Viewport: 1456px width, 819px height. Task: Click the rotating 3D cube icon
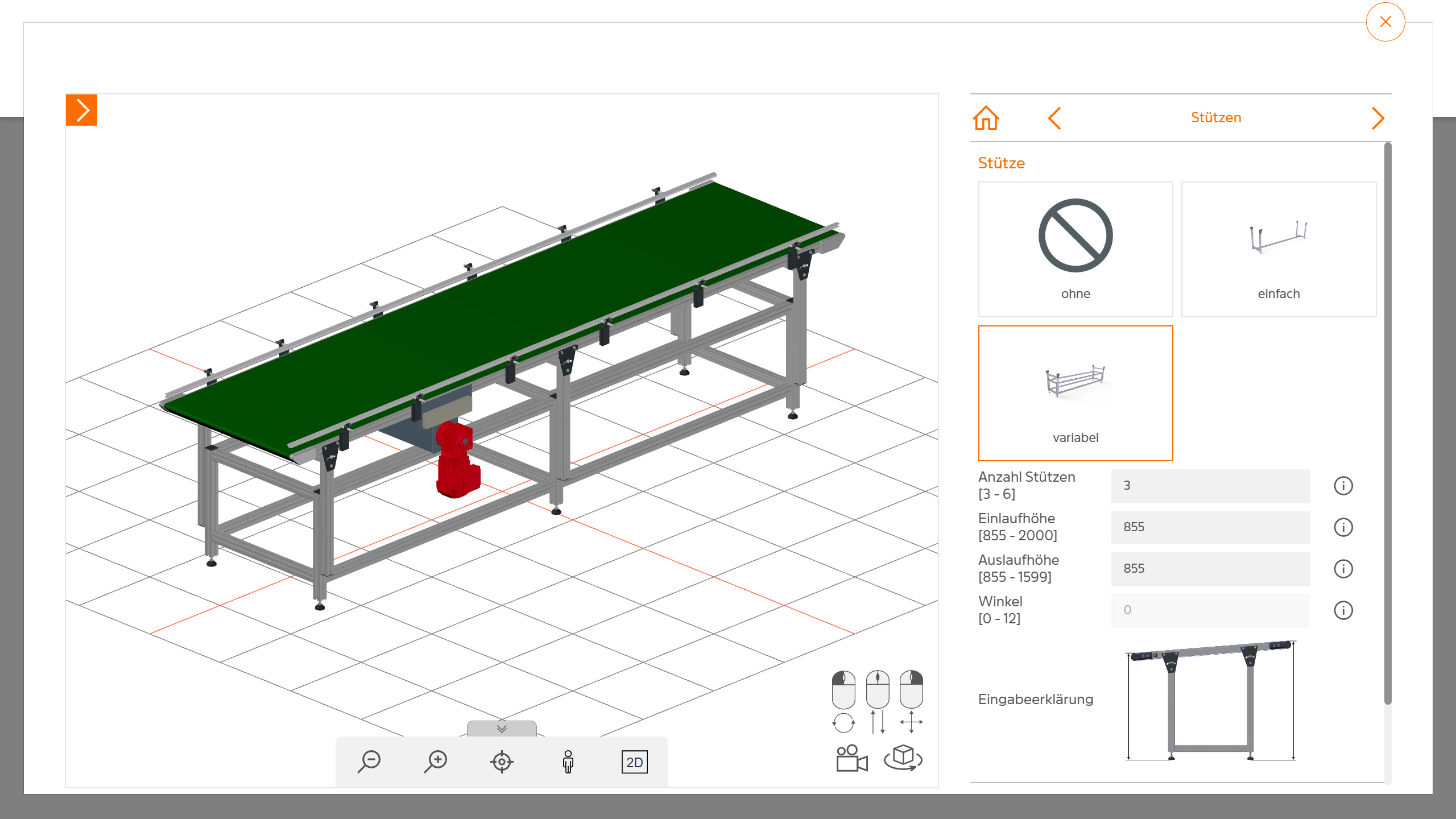903,758
